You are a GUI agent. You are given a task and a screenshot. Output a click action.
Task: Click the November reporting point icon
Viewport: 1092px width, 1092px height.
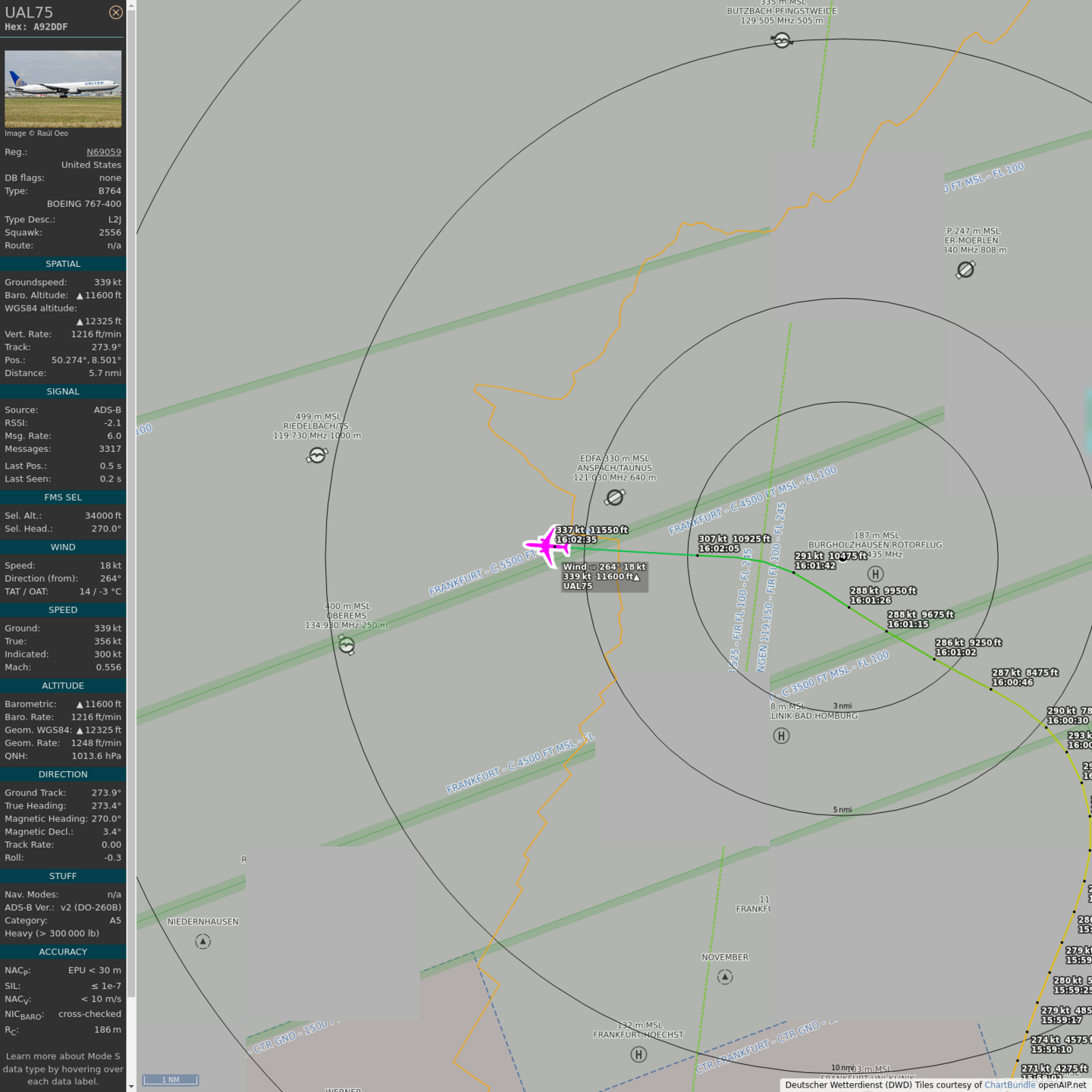pos(725,977)
